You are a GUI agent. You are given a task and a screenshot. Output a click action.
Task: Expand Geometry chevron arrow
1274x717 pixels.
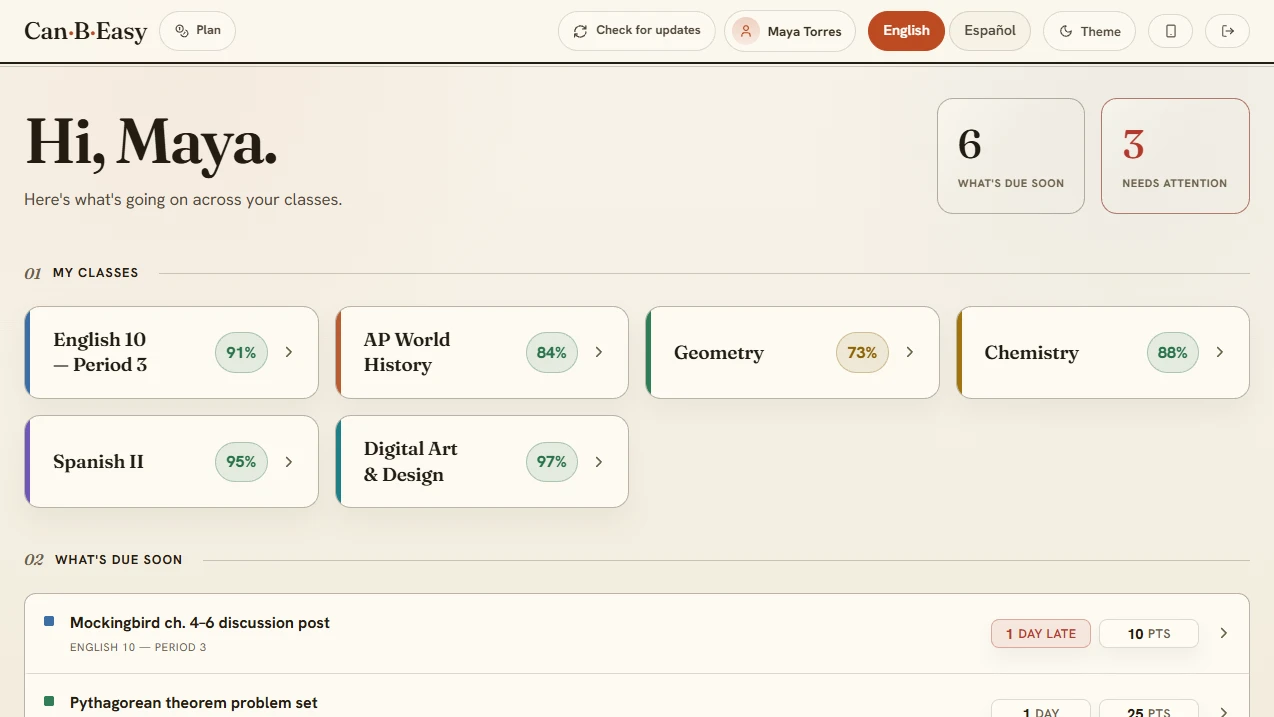tap(910, 352)
